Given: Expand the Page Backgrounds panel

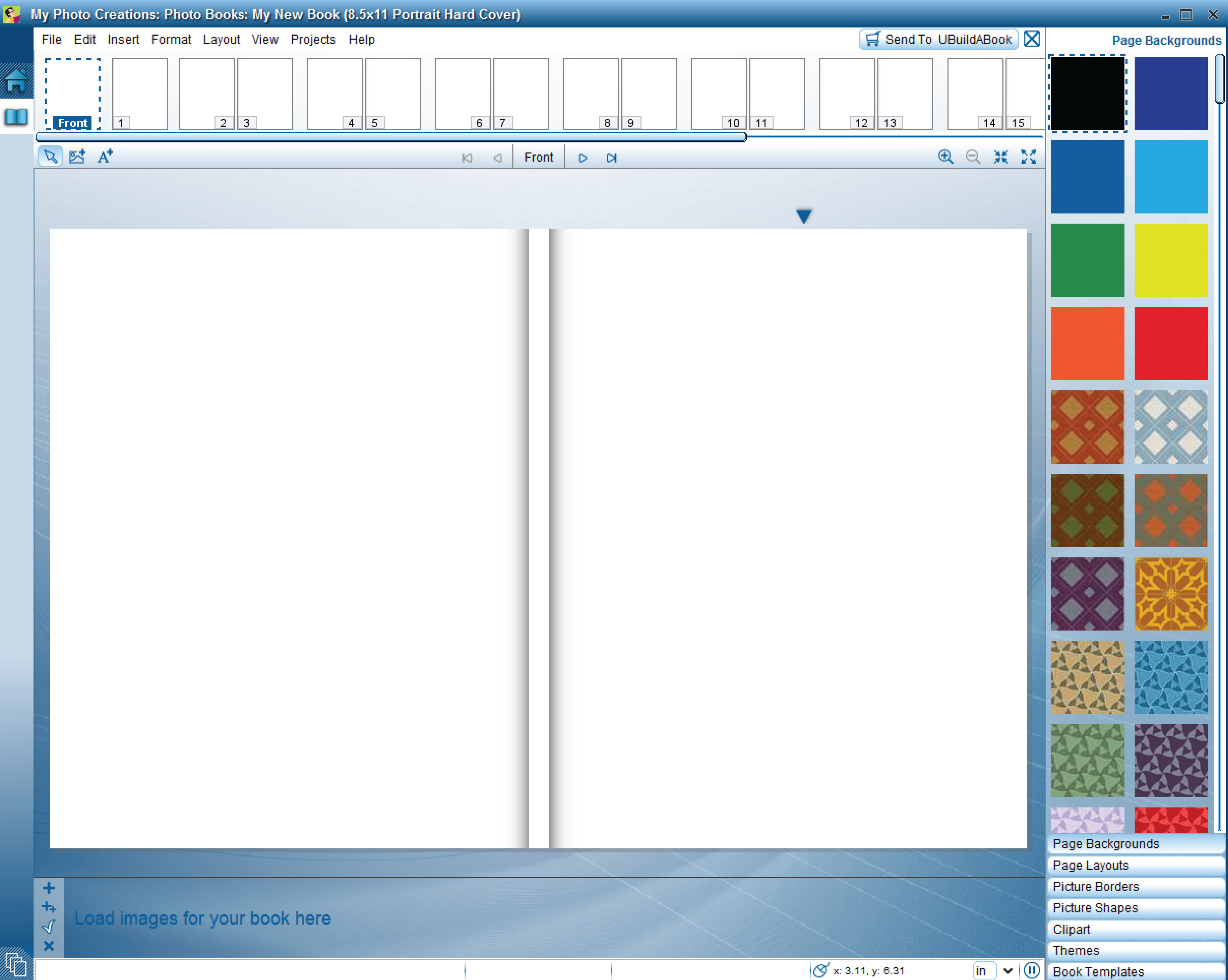Looking at the screenshot, I should [x=1136, y=844].
